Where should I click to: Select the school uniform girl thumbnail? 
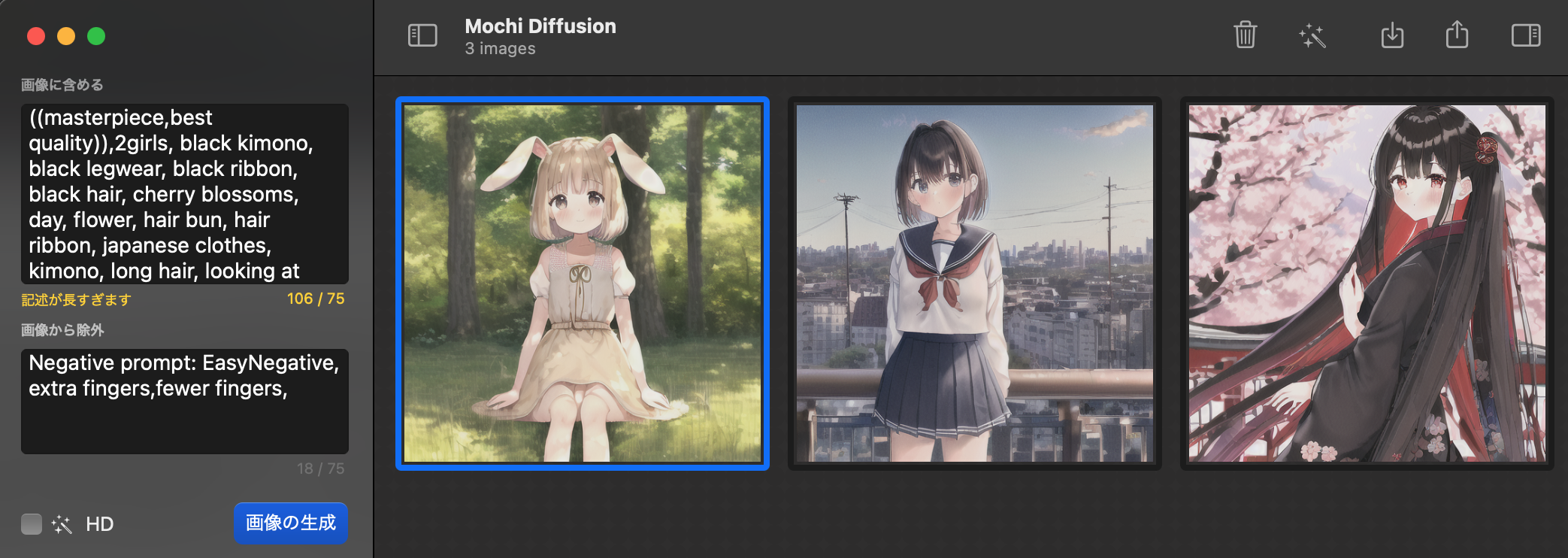(x=974, y=284)
